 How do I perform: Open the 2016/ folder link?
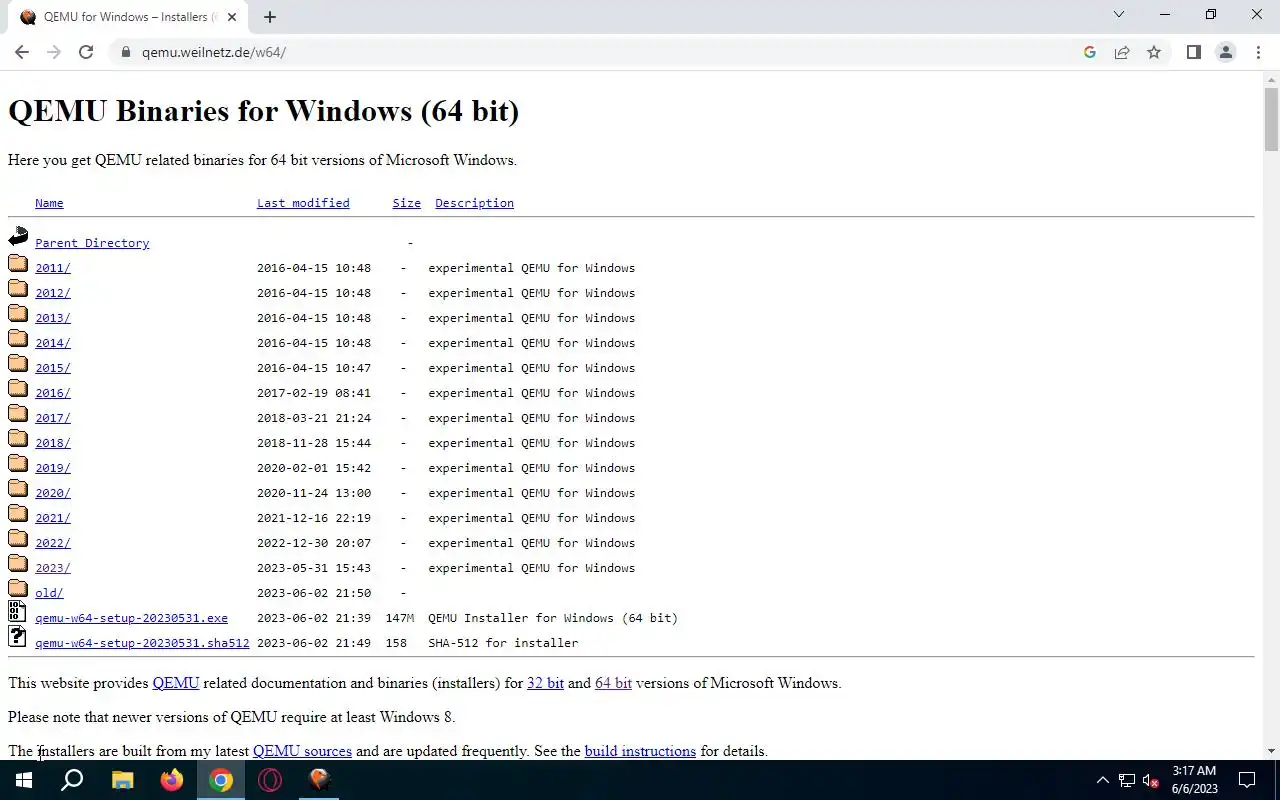(53, 393)
